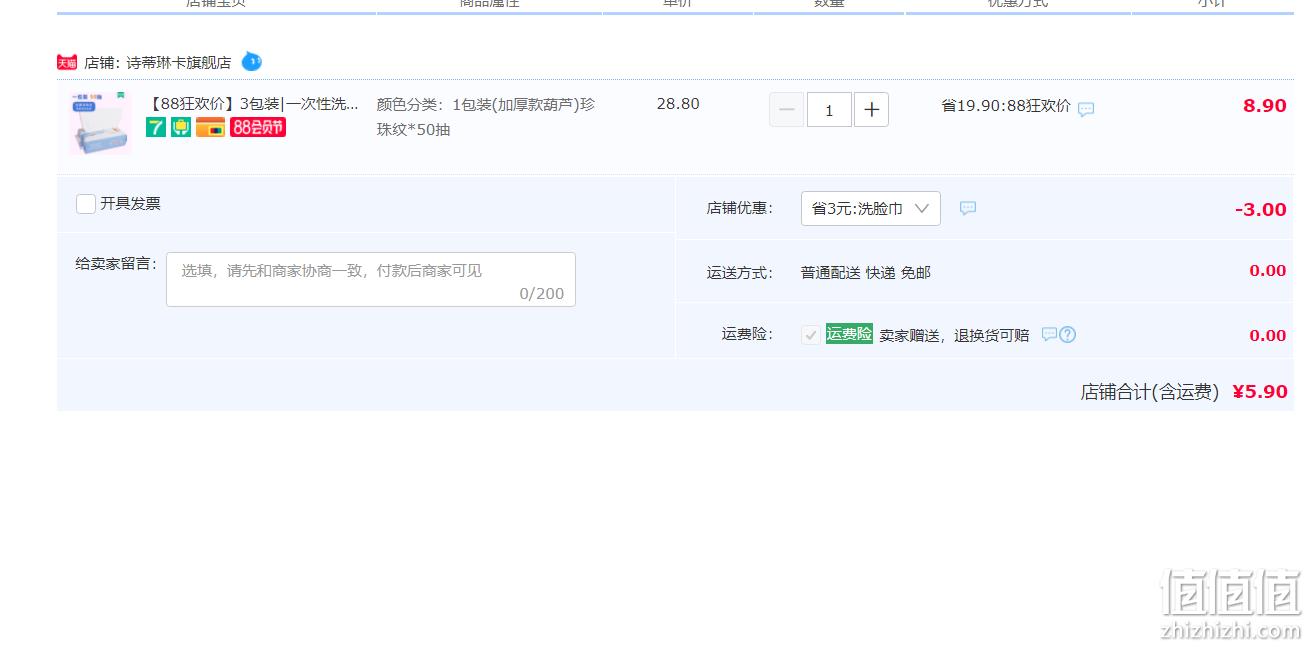Open the 【88狂欢价】3包装 product title link
Screen dimensions: 1310x648
point(252,104)
